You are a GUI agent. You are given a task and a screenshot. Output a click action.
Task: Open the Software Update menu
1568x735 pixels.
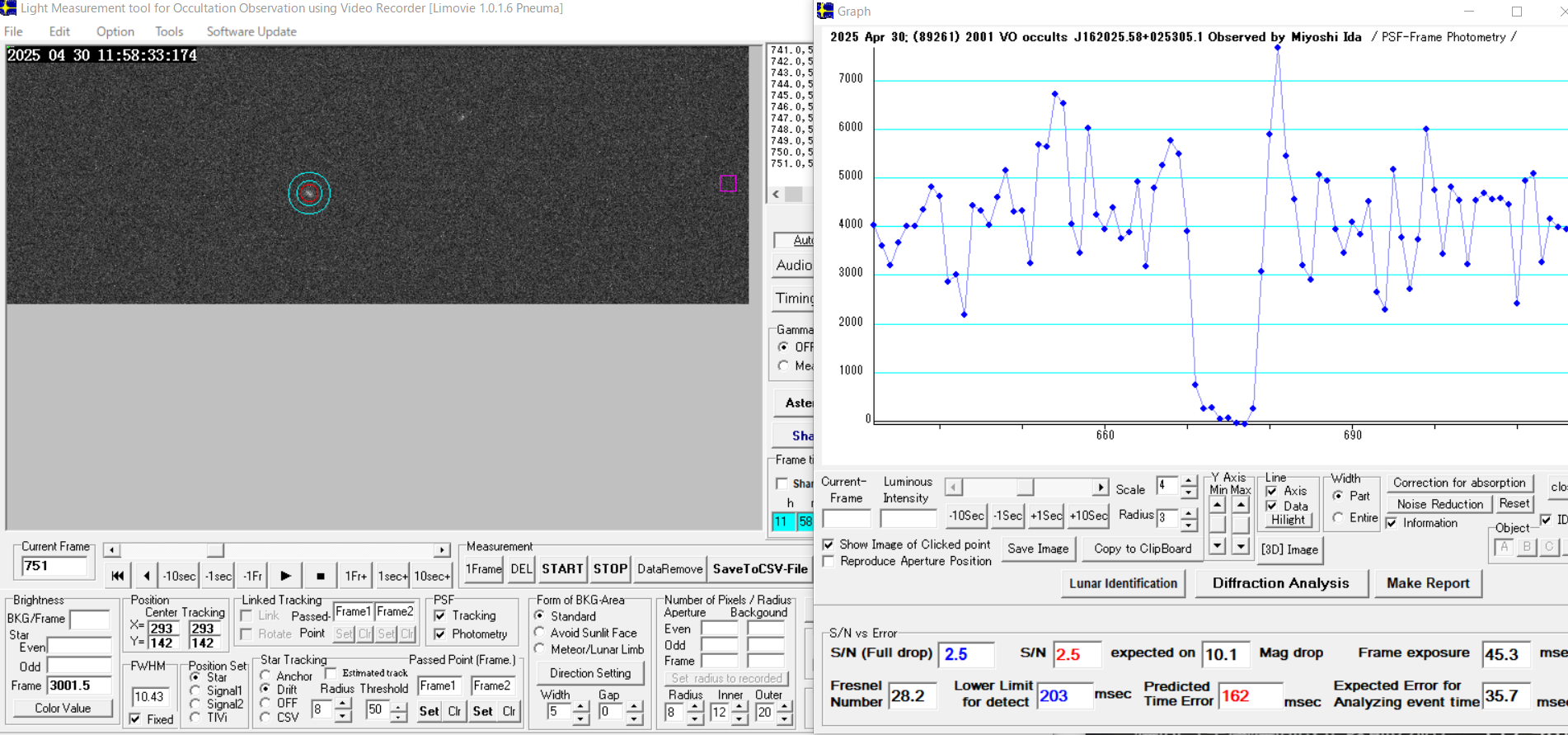tap(251, 31)
